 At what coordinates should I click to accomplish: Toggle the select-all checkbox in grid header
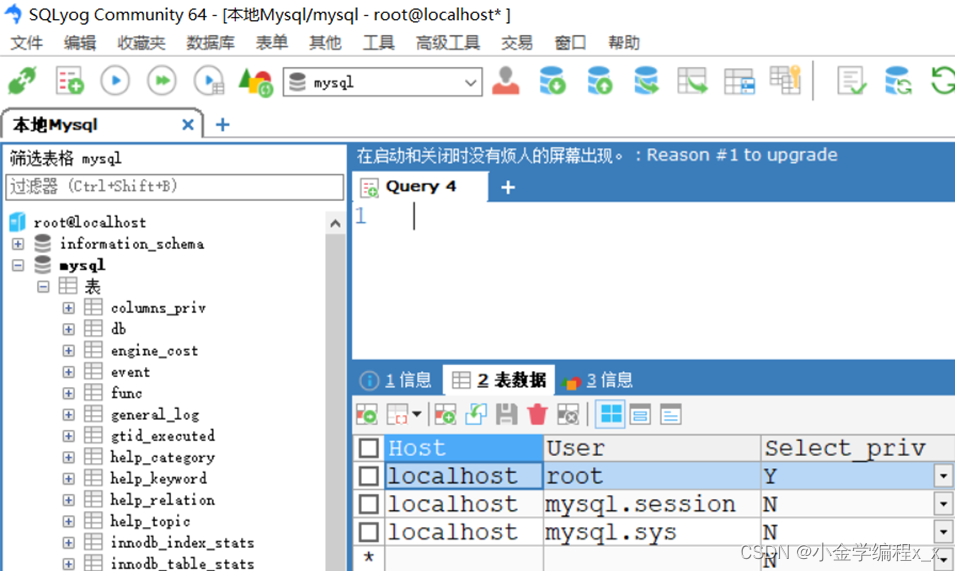[x=368, y=448]
